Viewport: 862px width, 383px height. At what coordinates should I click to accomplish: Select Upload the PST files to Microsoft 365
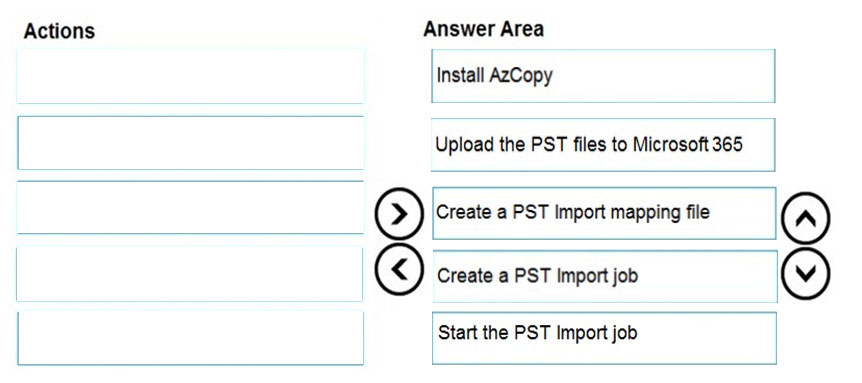(x=603, y=145)
